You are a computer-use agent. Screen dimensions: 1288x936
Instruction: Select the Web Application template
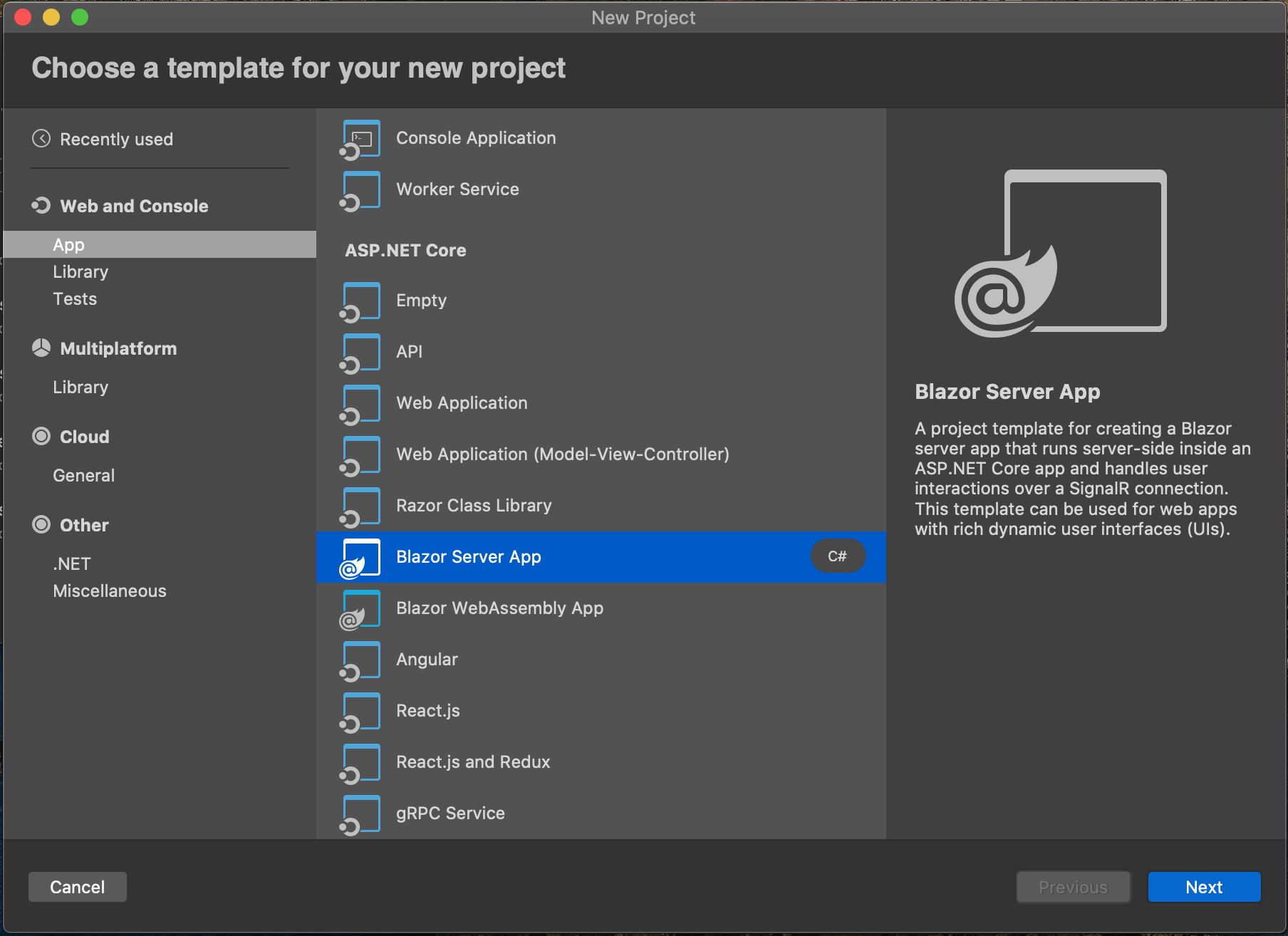tap(601, 404)
